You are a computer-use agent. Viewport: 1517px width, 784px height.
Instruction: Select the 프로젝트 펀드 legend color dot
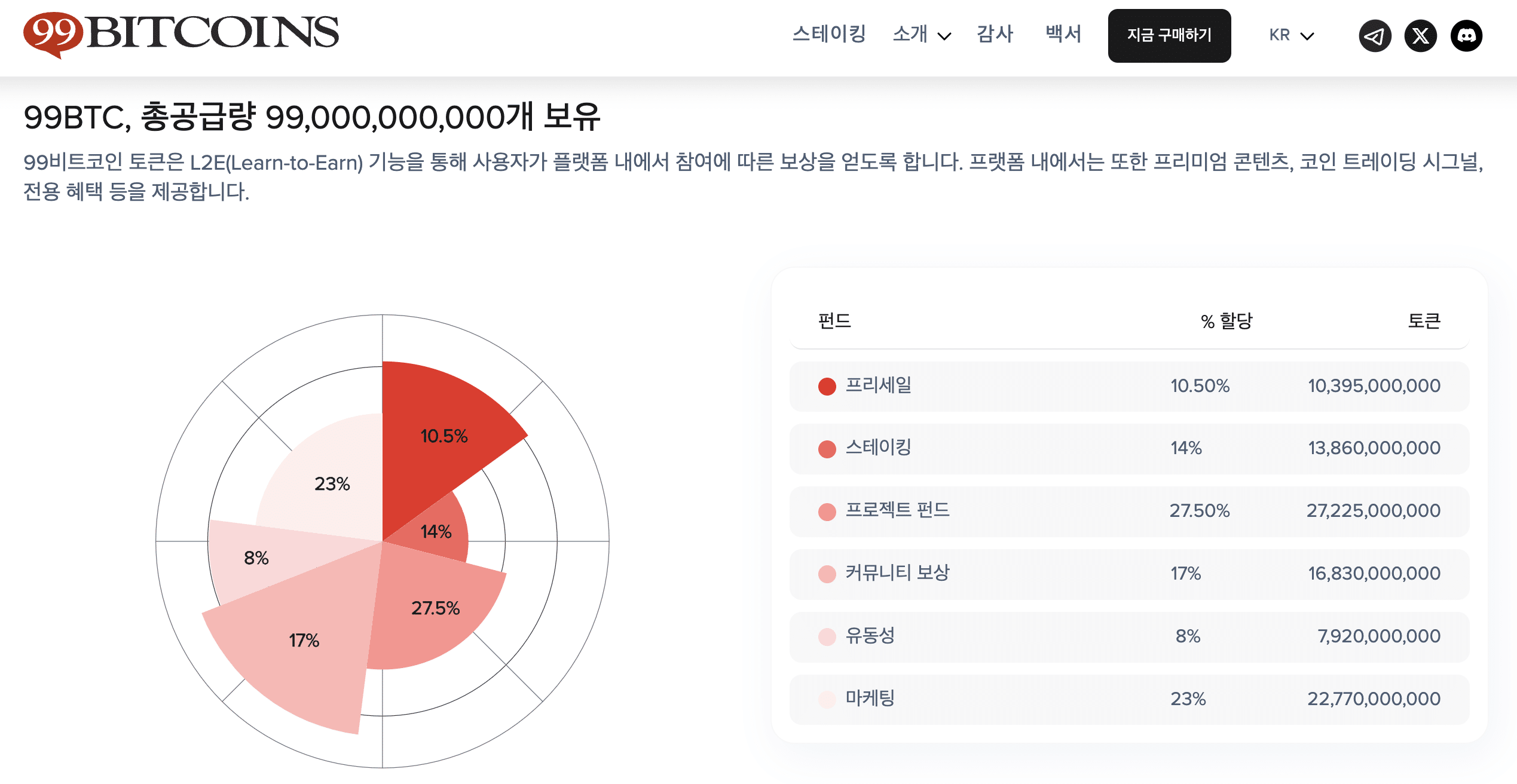click(827, 512)
